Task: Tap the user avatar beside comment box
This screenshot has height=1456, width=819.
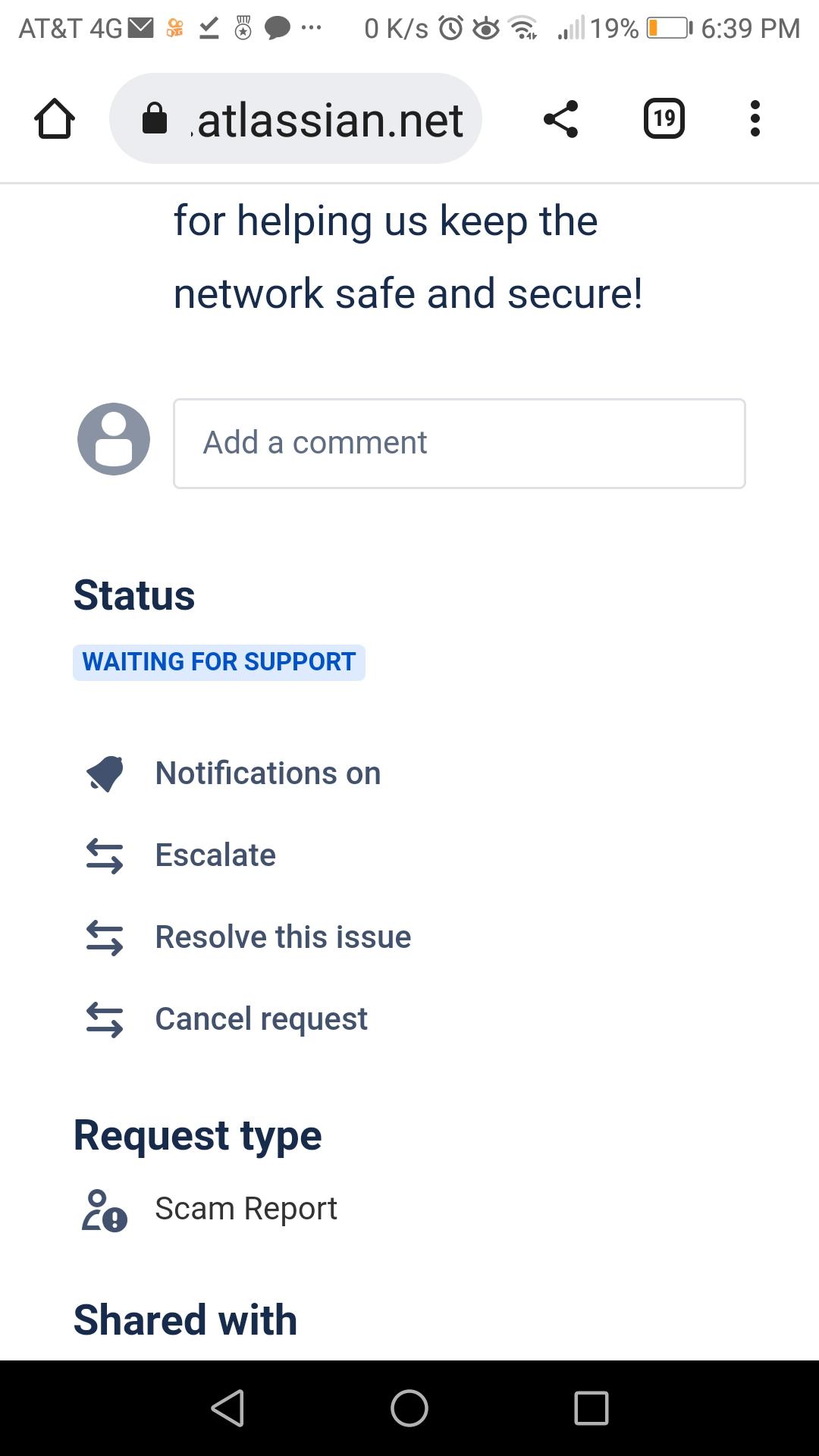Action: pos(114,439)
